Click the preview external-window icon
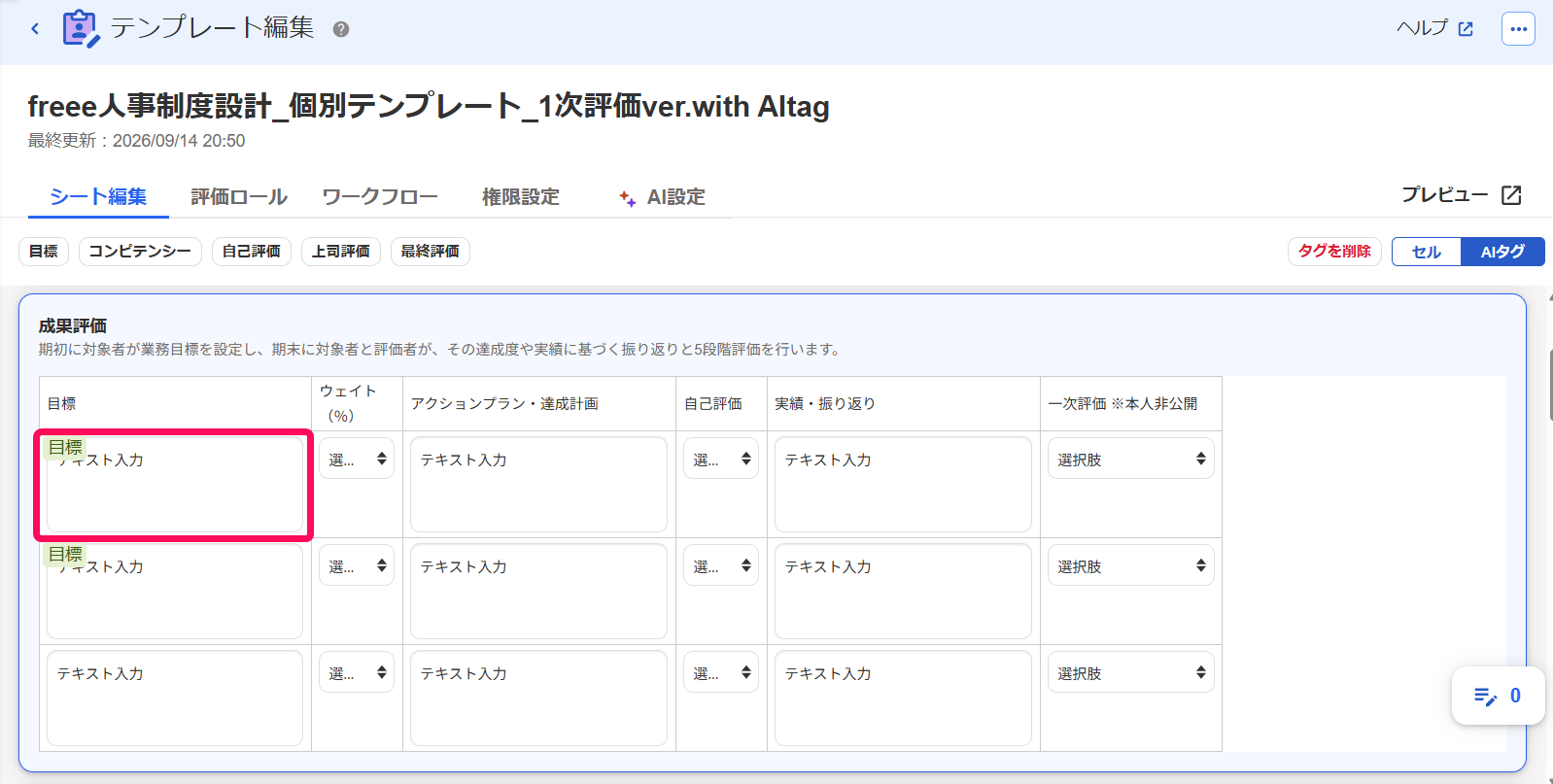 1511,195
